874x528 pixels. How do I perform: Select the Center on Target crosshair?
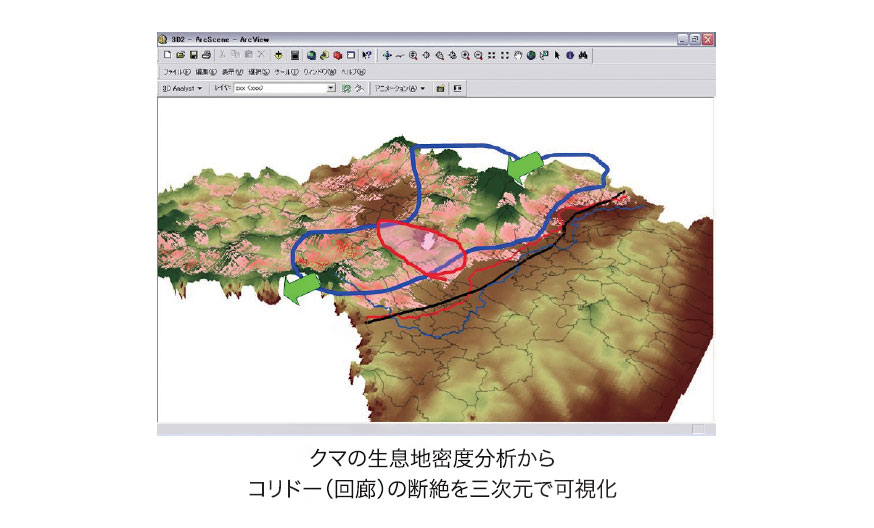click(426, 55)
